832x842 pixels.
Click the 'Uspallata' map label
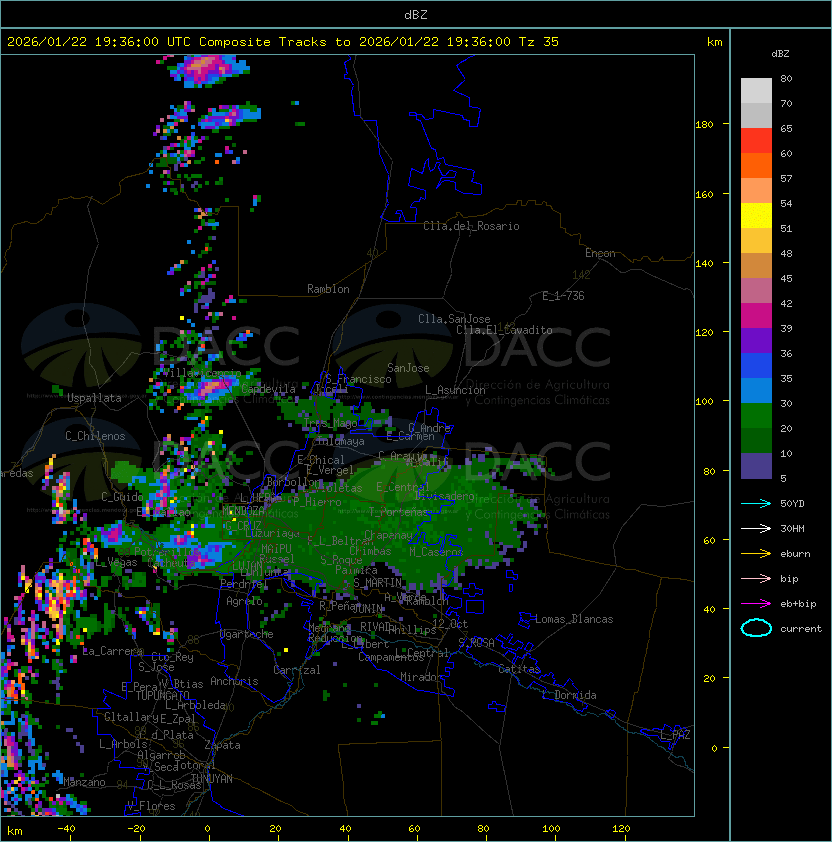[94, 398]
